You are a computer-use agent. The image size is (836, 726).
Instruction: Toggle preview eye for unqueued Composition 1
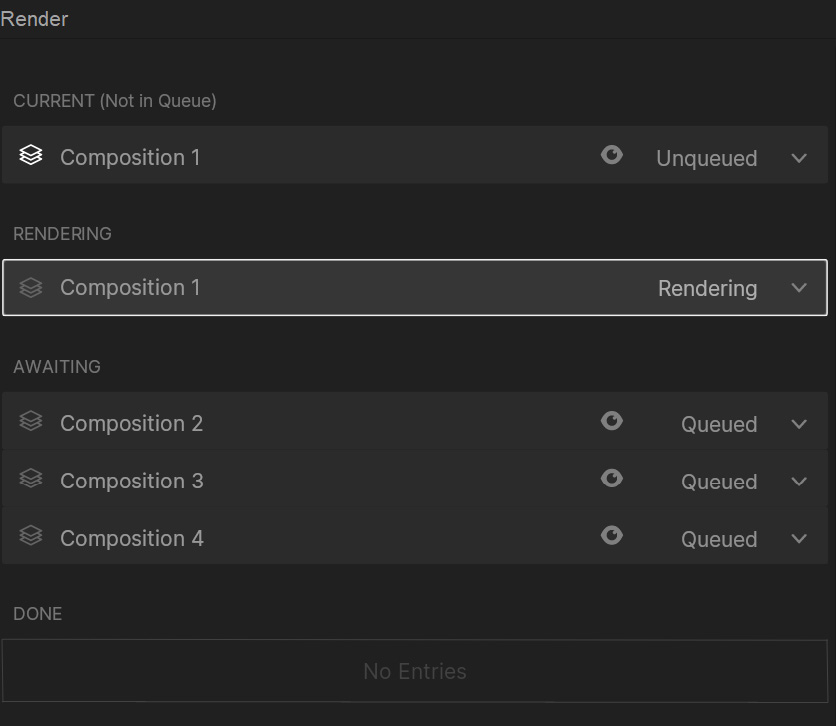click(x=612, y=155)
